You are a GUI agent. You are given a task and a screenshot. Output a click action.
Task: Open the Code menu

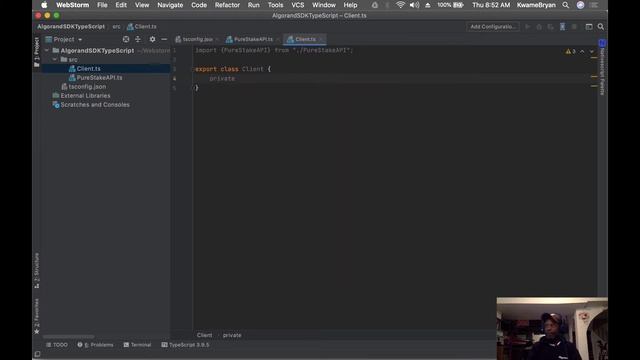click(x=199, y=5)
